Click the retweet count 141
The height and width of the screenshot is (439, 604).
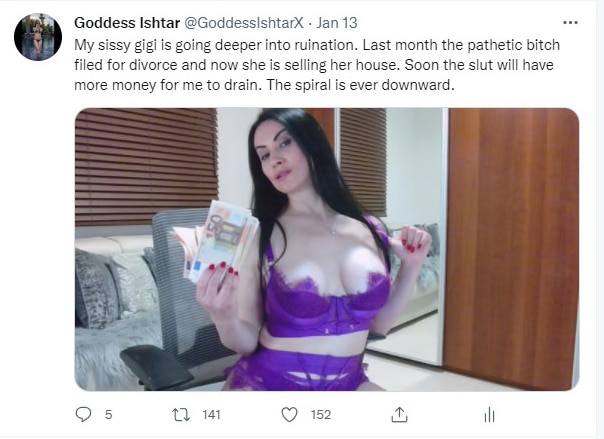(211, 415)
